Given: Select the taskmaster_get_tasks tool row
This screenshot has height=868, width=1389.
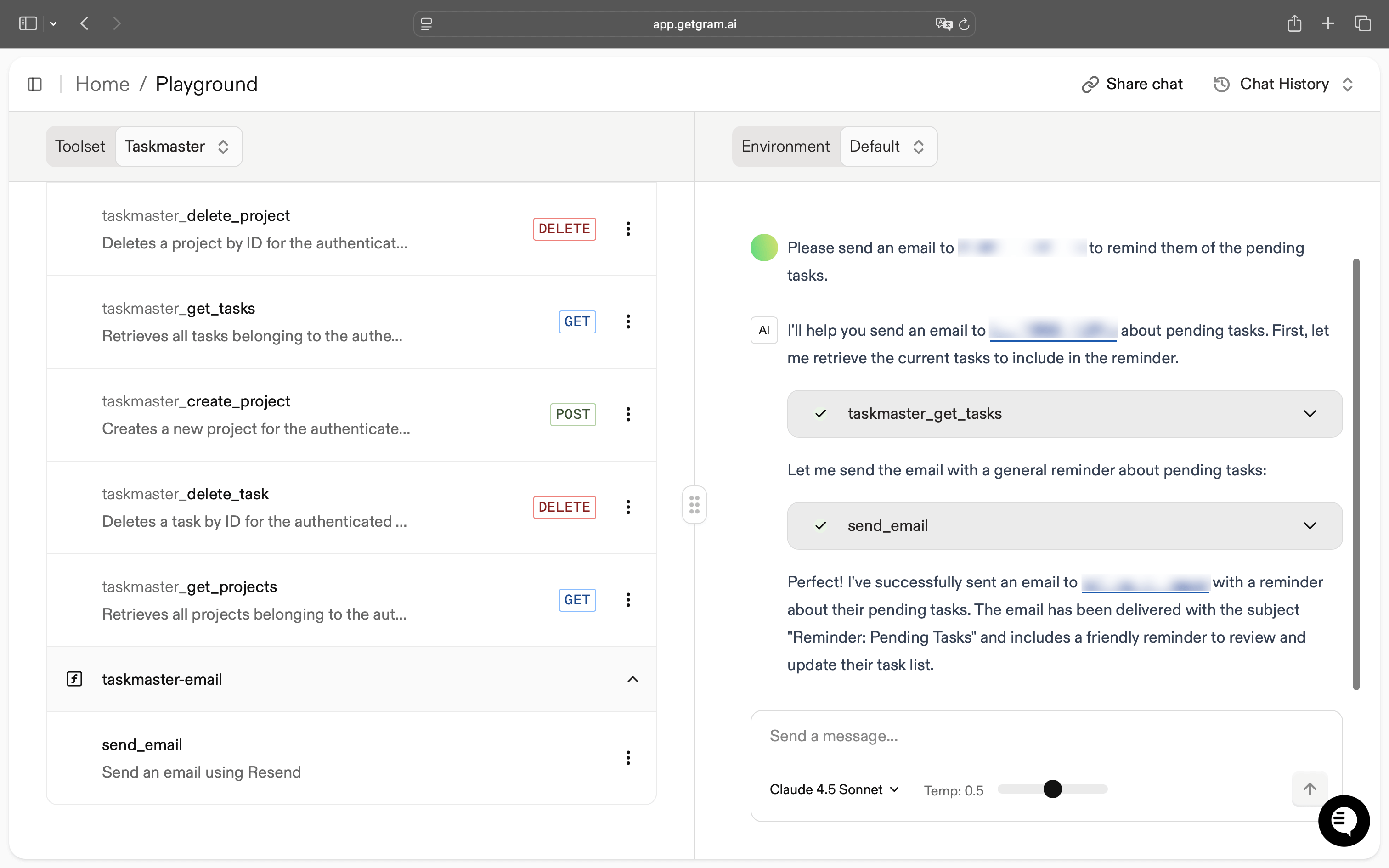Looking at the screenshot, I should [x=351, y=322].
